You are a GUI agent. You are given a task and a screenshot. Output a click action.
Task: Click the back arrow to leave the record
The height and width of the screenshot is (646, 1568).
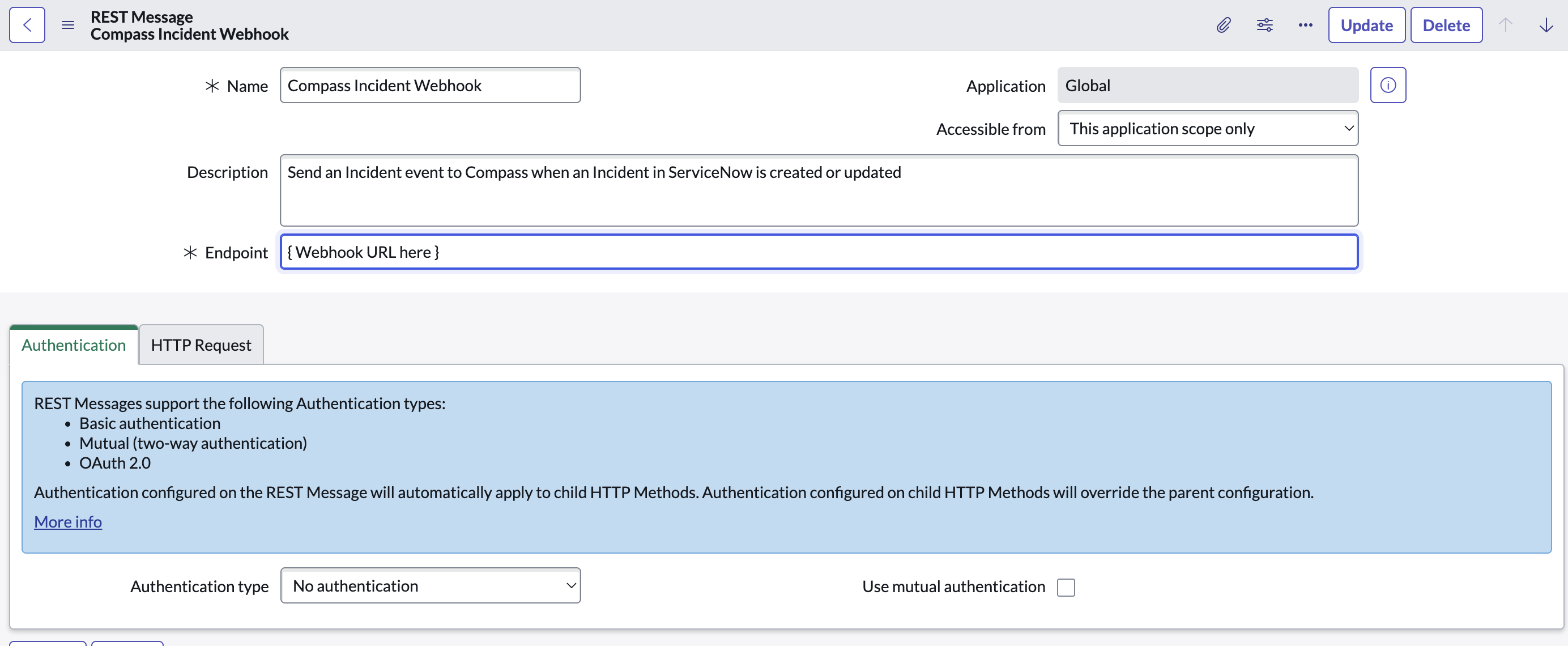[x=27, y=24]
